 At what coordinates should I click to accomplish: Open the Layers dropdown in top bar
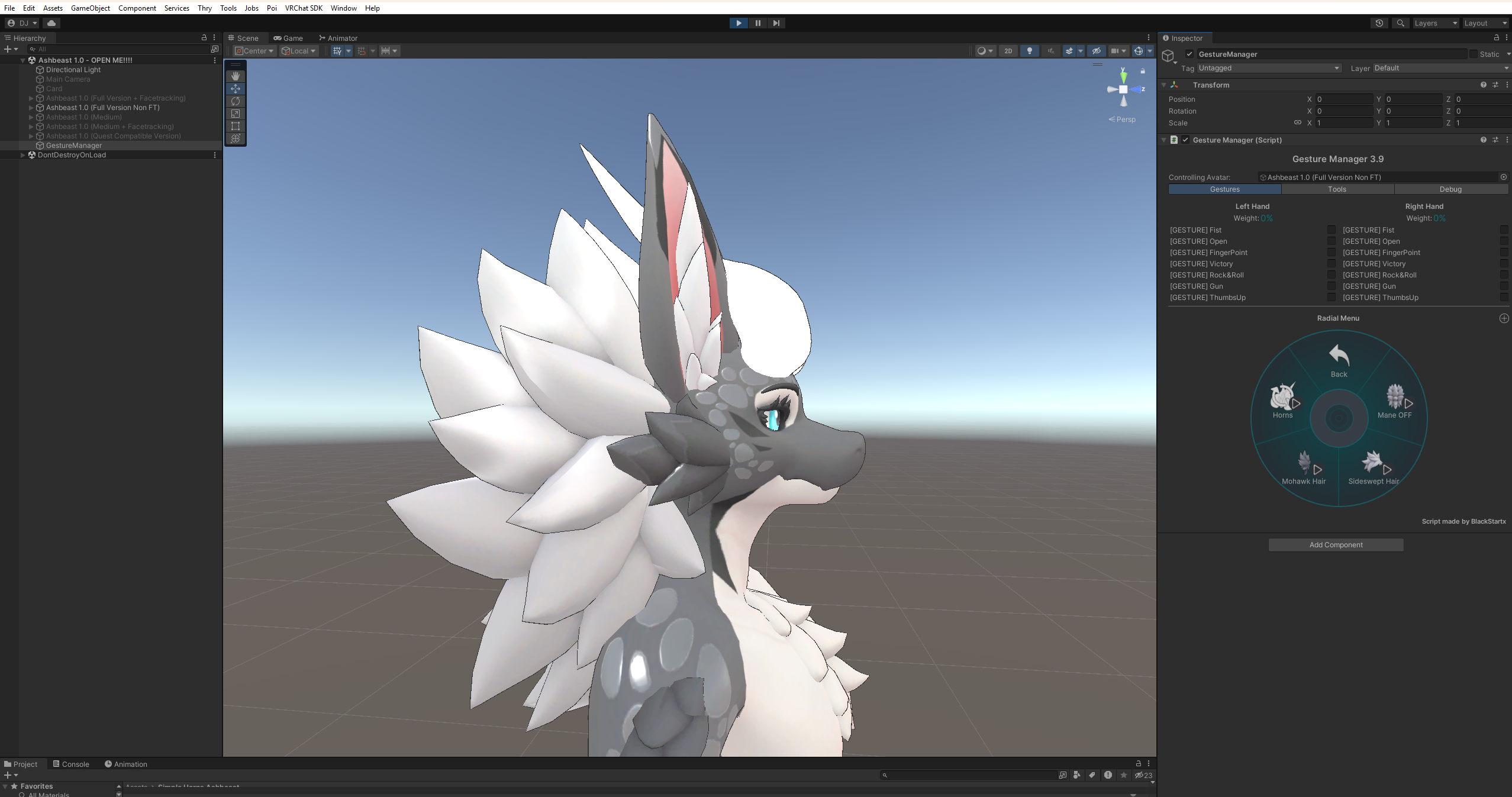(x=1435, y=23)
